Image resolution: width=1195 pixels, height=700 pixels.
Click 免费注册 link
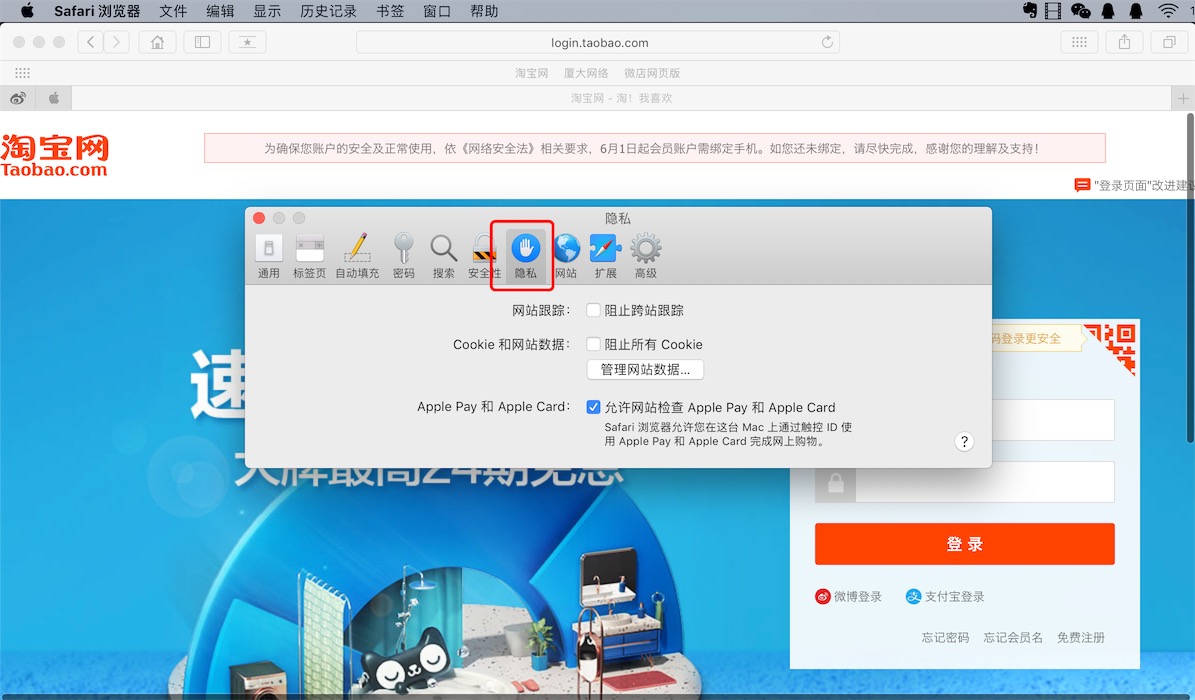(1081, 637)
